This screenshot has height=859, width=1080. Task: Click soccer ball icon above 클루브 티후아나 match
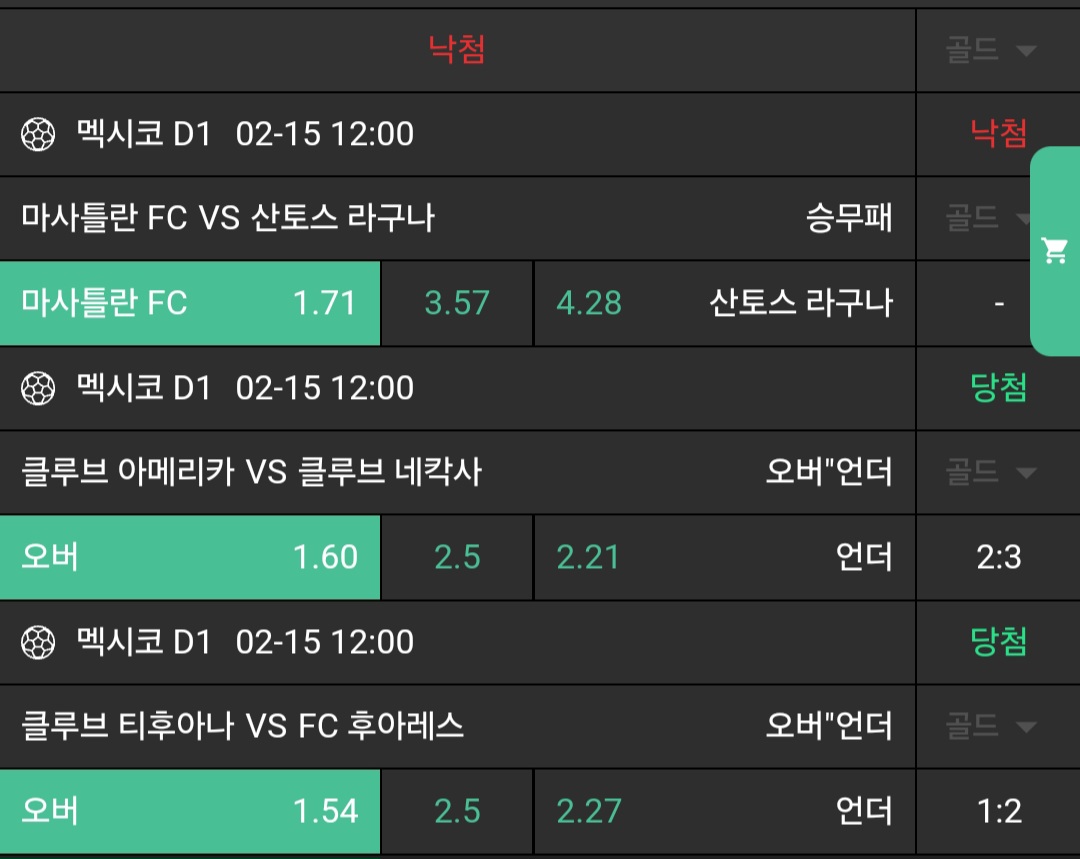38,642
